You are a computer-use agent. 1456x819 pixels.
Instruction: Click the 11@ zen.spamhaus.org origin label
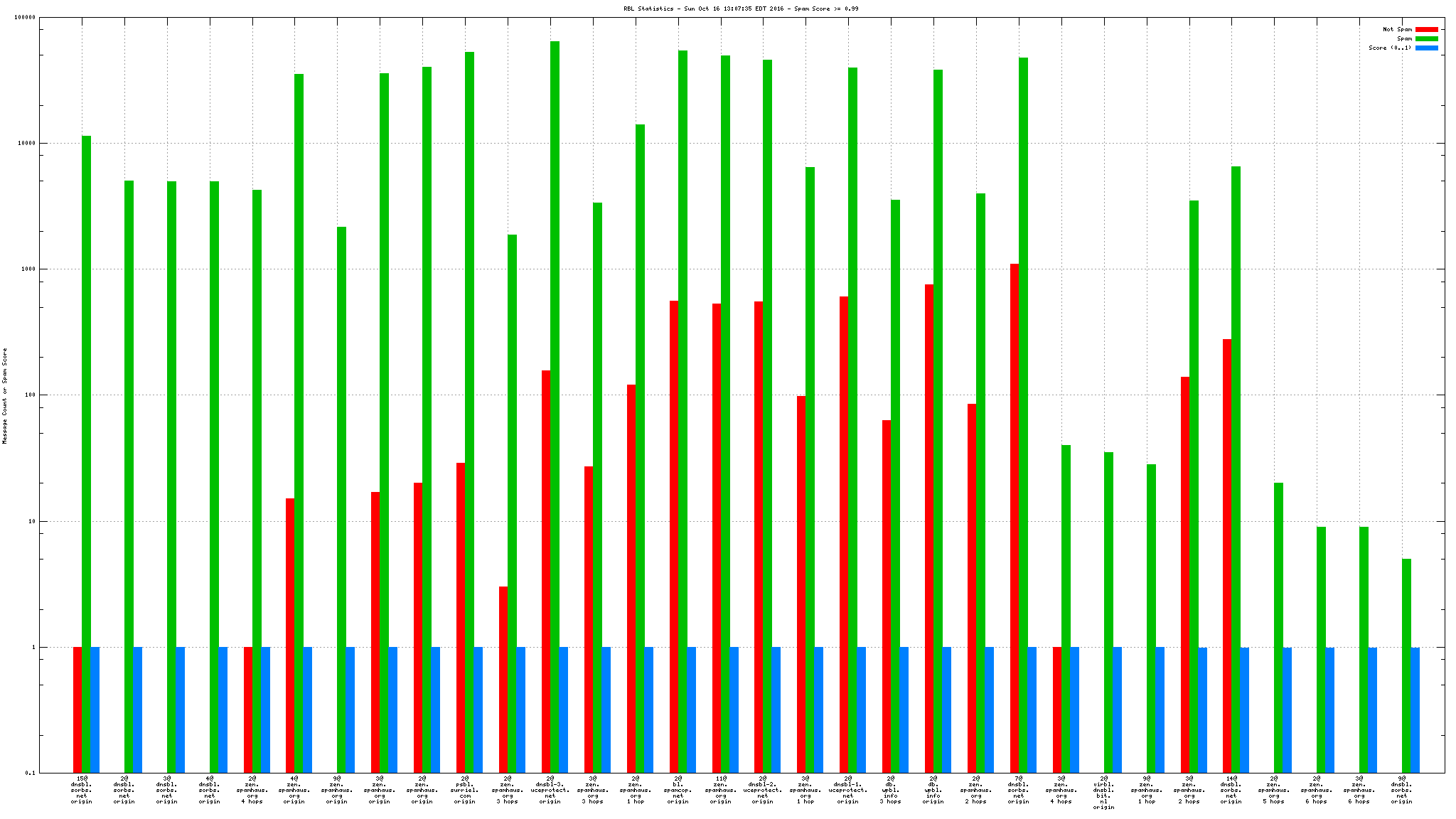720,790
